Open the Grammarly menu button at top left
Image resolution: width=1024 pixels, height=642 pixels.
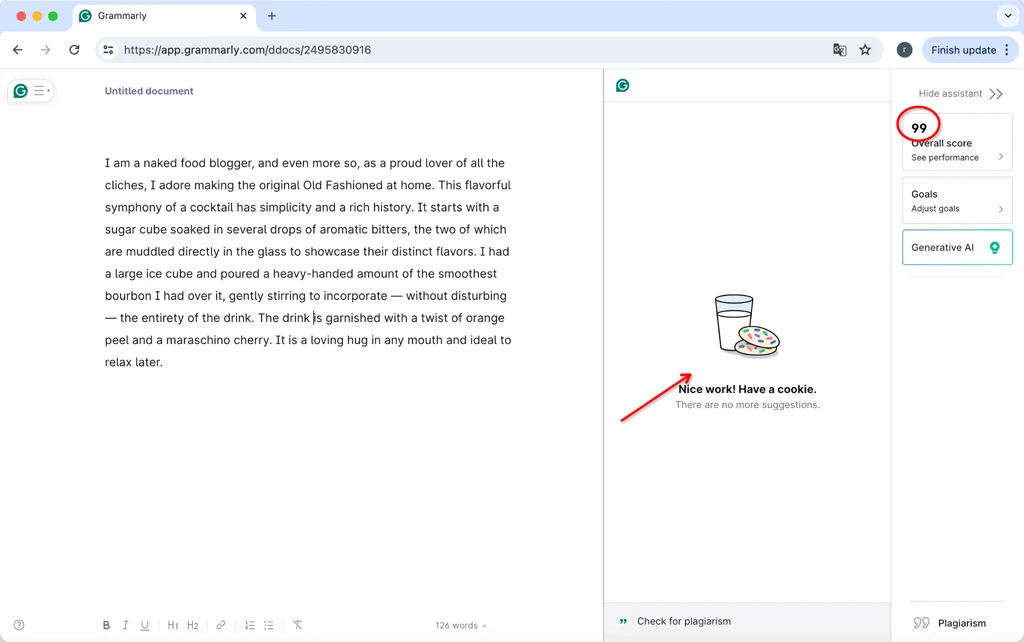31,91
